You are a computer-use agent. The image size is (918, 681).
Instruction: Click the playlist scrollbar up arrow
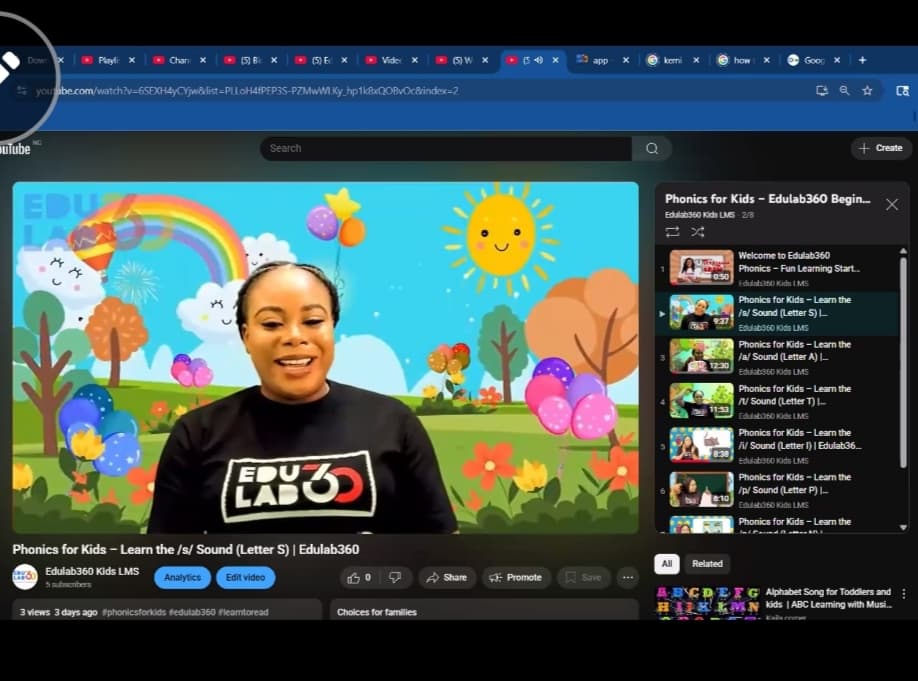click(x=903, y=251)
